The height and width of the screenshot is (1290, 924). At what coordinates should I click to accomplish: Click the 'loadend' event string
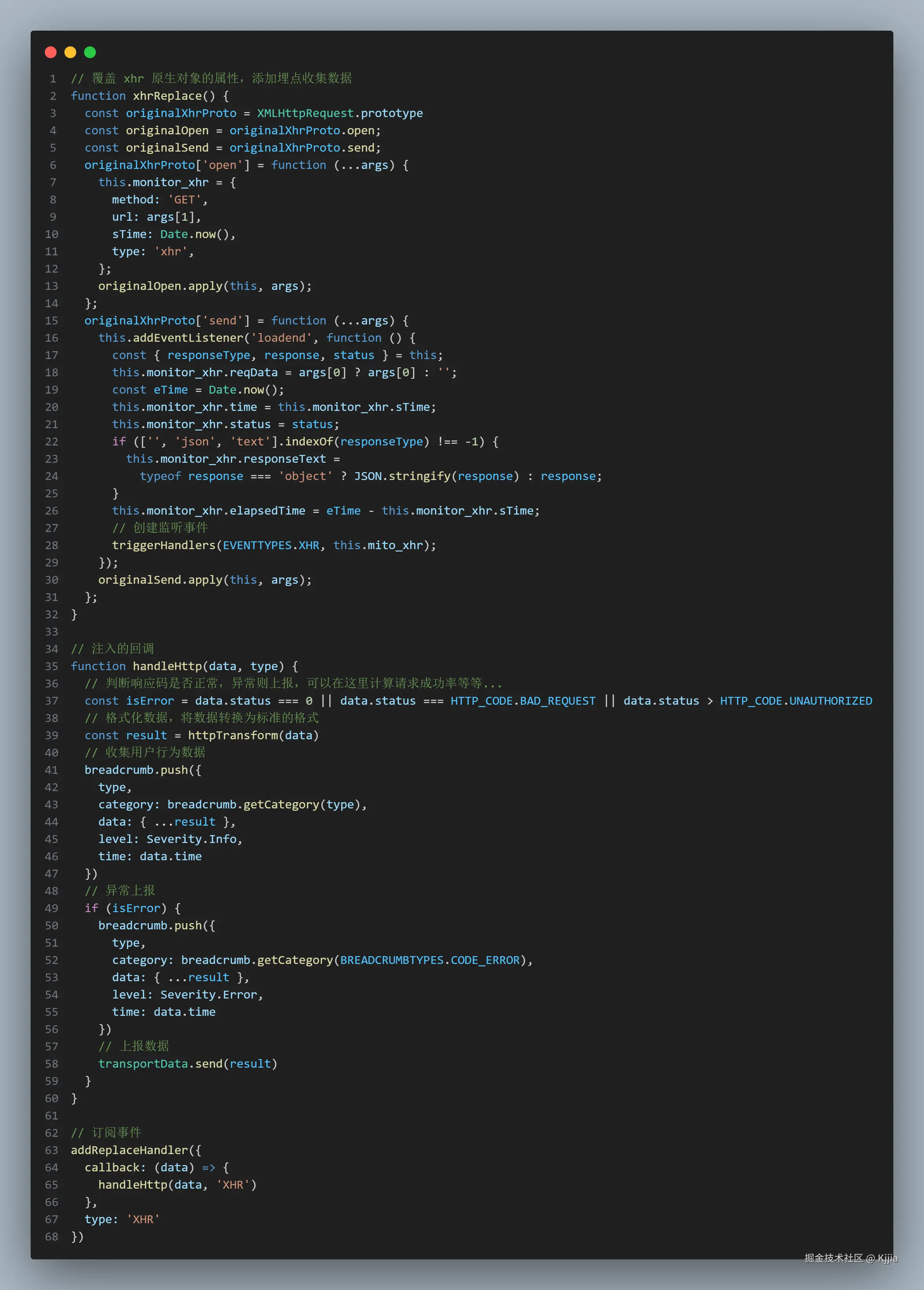click(281, 338)
